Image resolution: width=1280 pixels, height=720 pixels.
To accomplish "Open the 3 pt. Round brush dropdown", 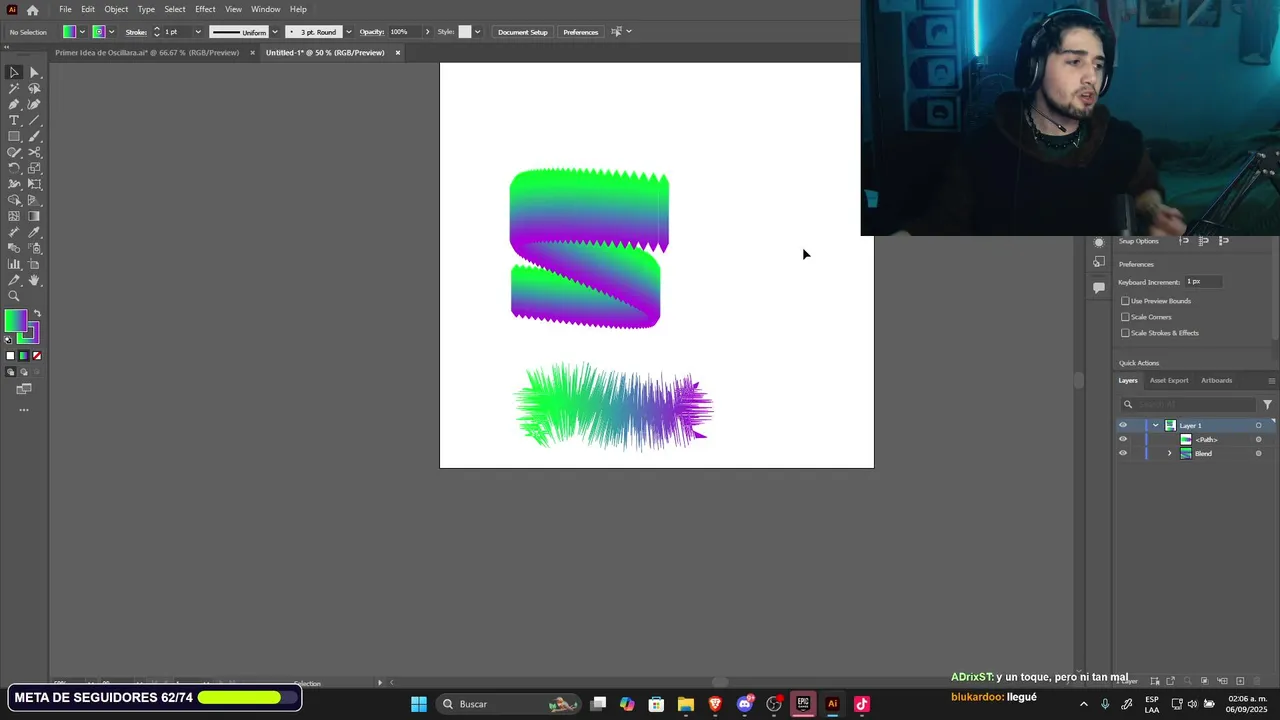I will [x=348, y=32].
